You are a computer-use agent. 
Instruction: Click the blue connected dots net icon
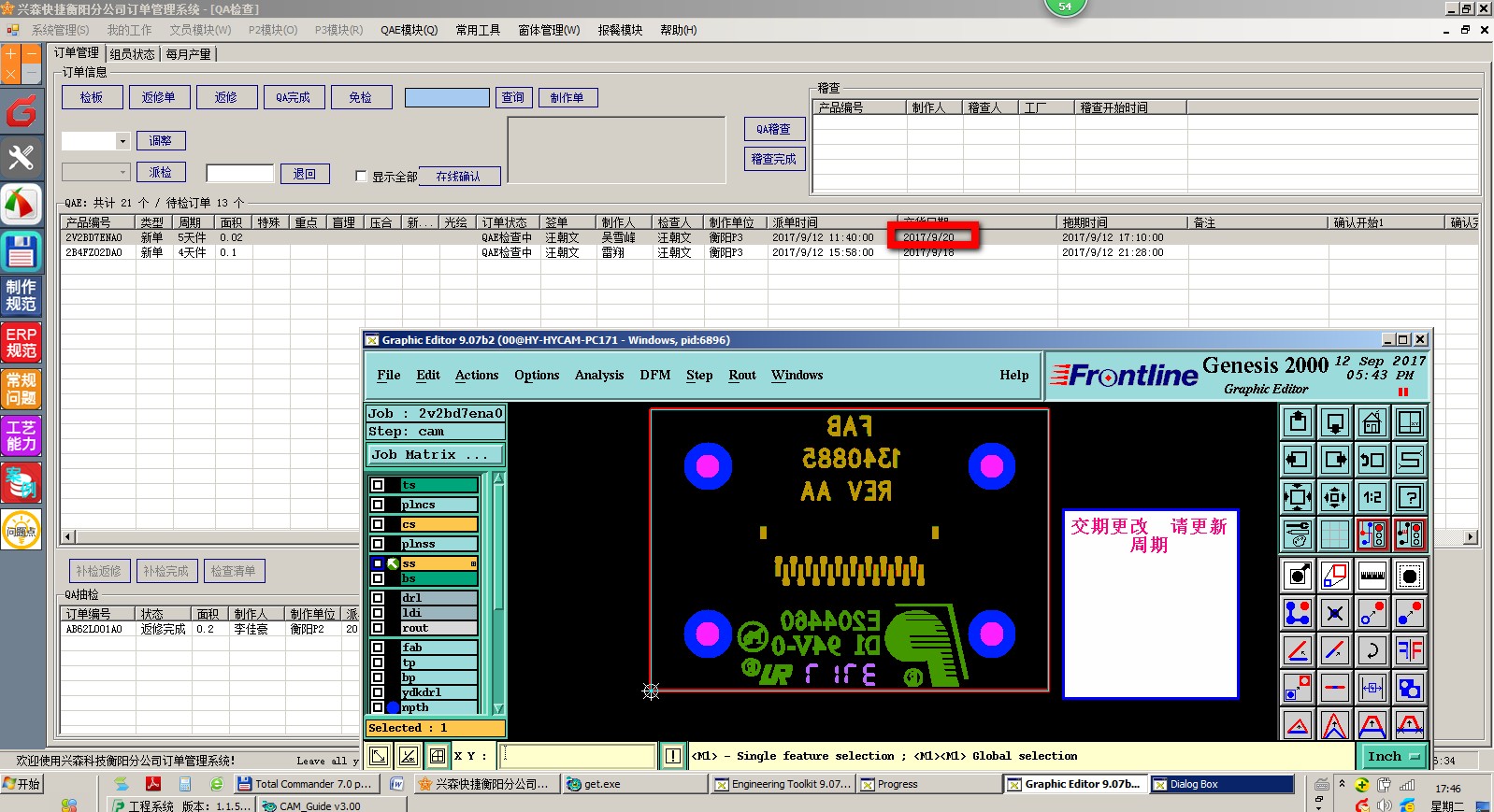(x=1298, y=613)
